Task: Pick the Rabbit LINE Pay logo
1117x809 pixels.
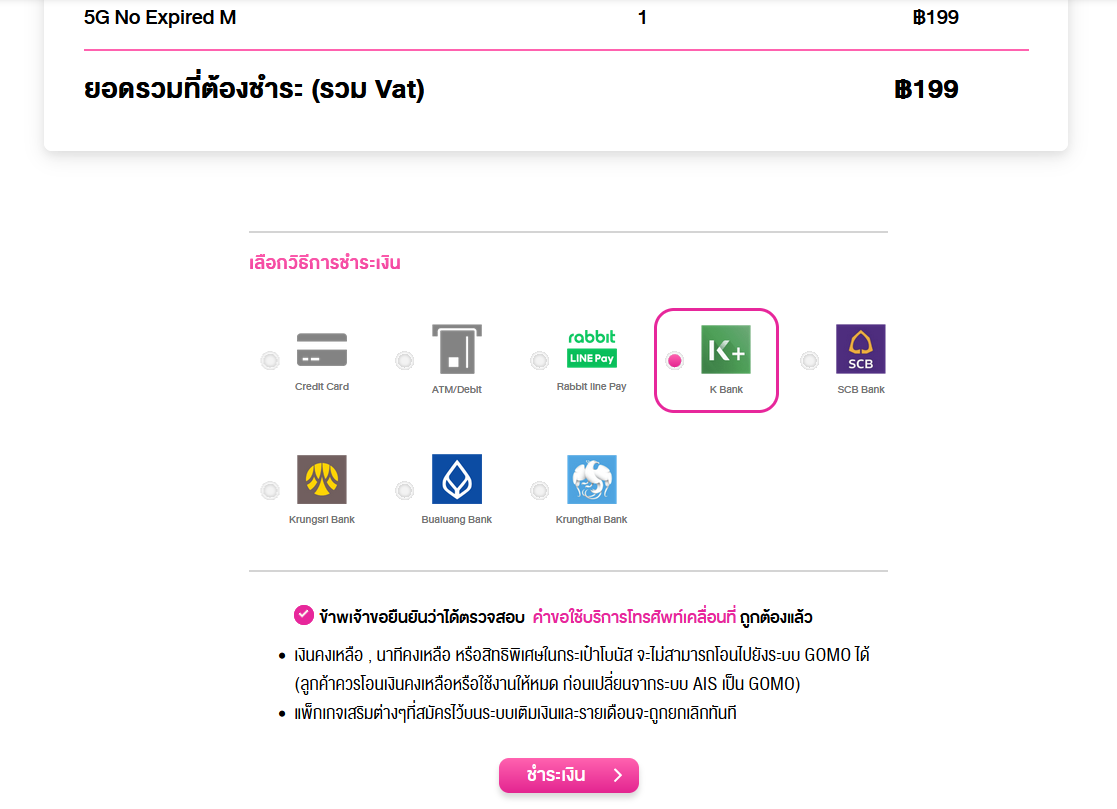Action: 591,348
